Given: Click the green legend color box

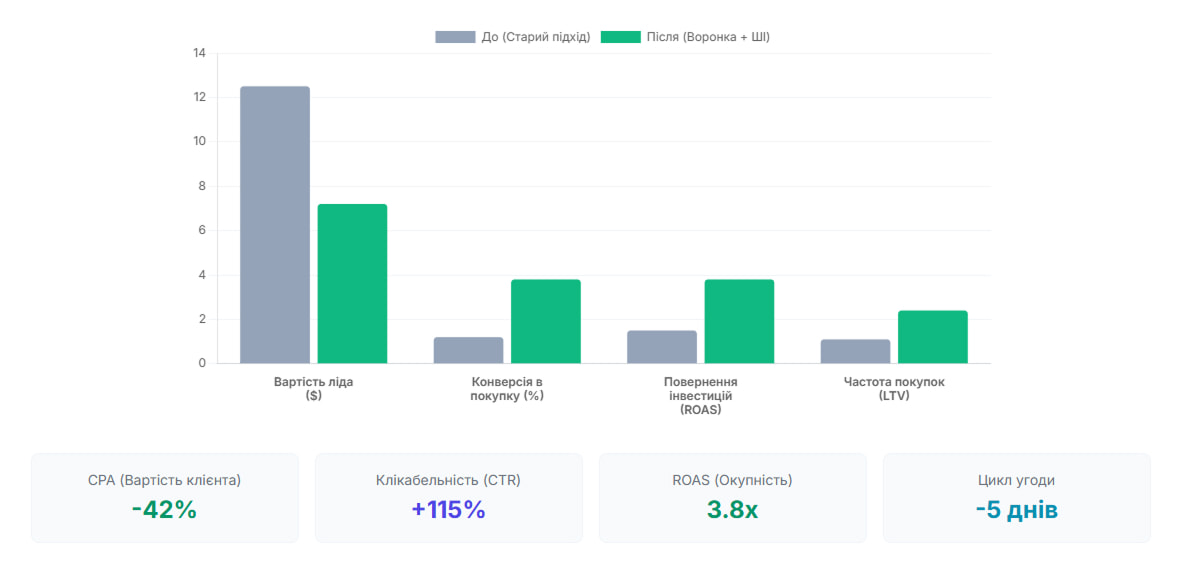Looking at the screenshot, I should coord(620,37).
